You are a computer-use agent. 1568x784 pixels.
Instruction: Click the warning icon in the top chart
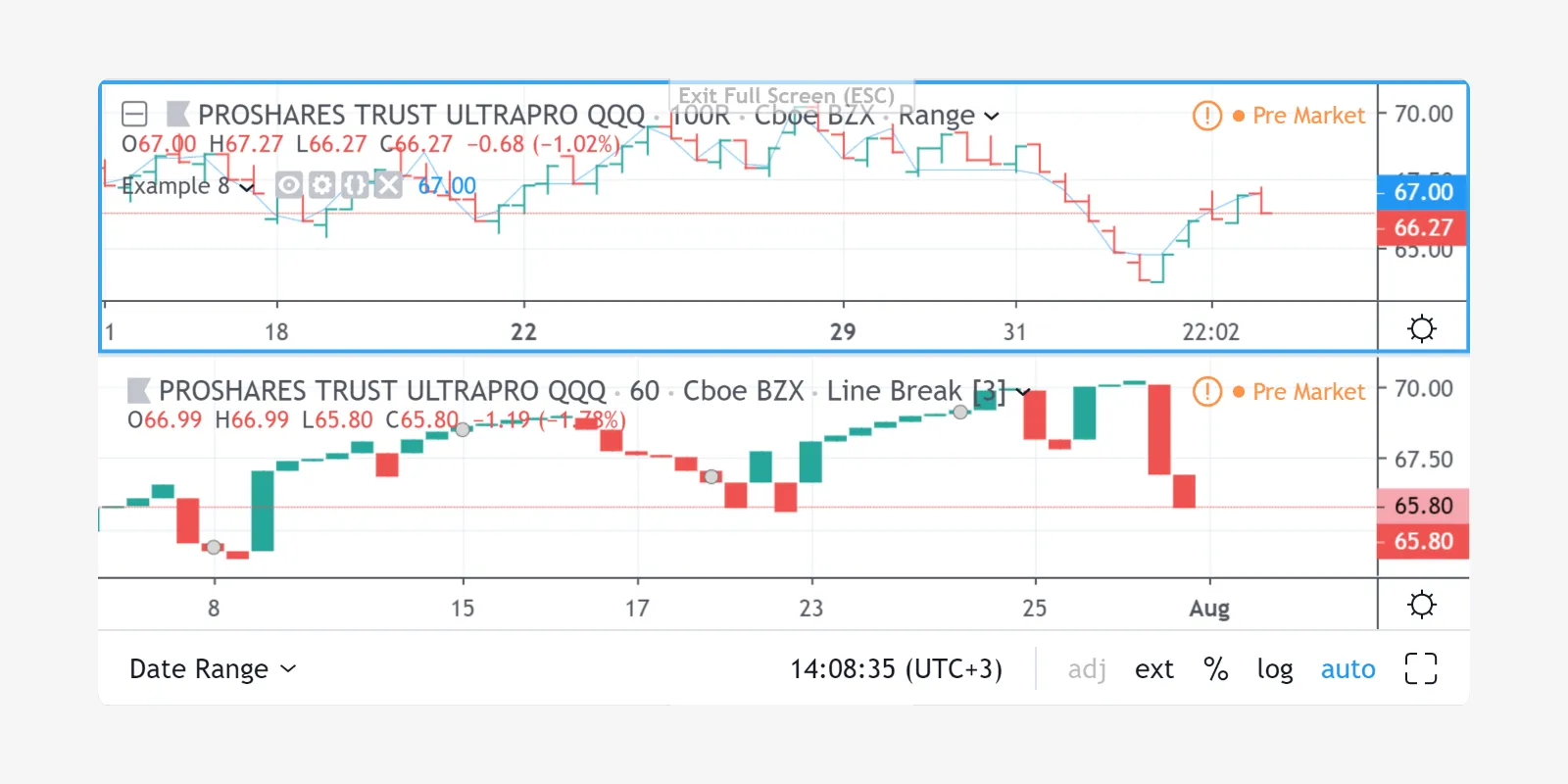tap(1206, 116)
